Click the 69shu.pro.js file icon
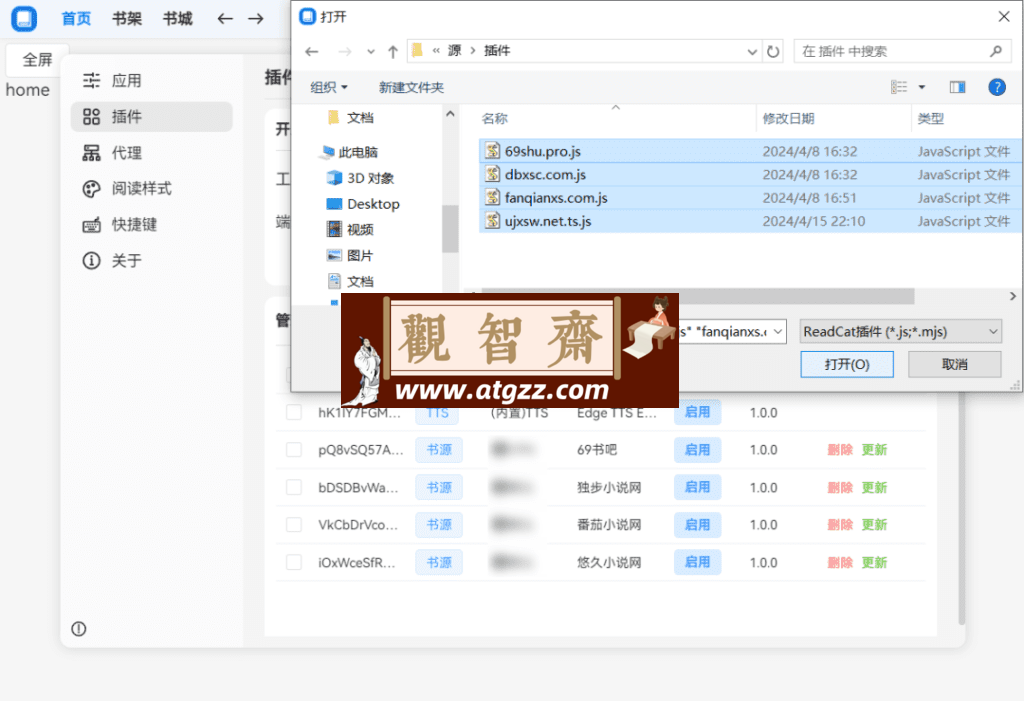The width and height of the screenshot is (1024, 701). 493,151
